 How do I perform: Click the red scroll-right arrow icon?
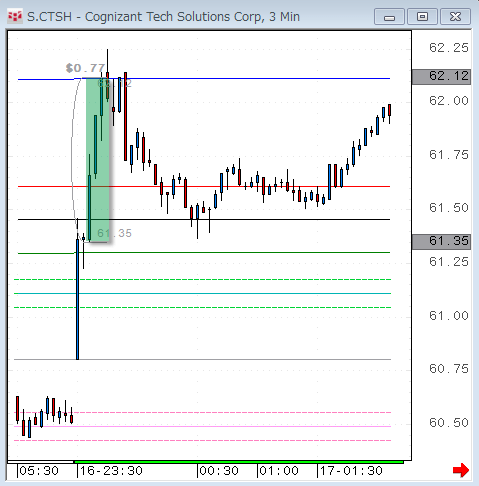click(461, 470)
